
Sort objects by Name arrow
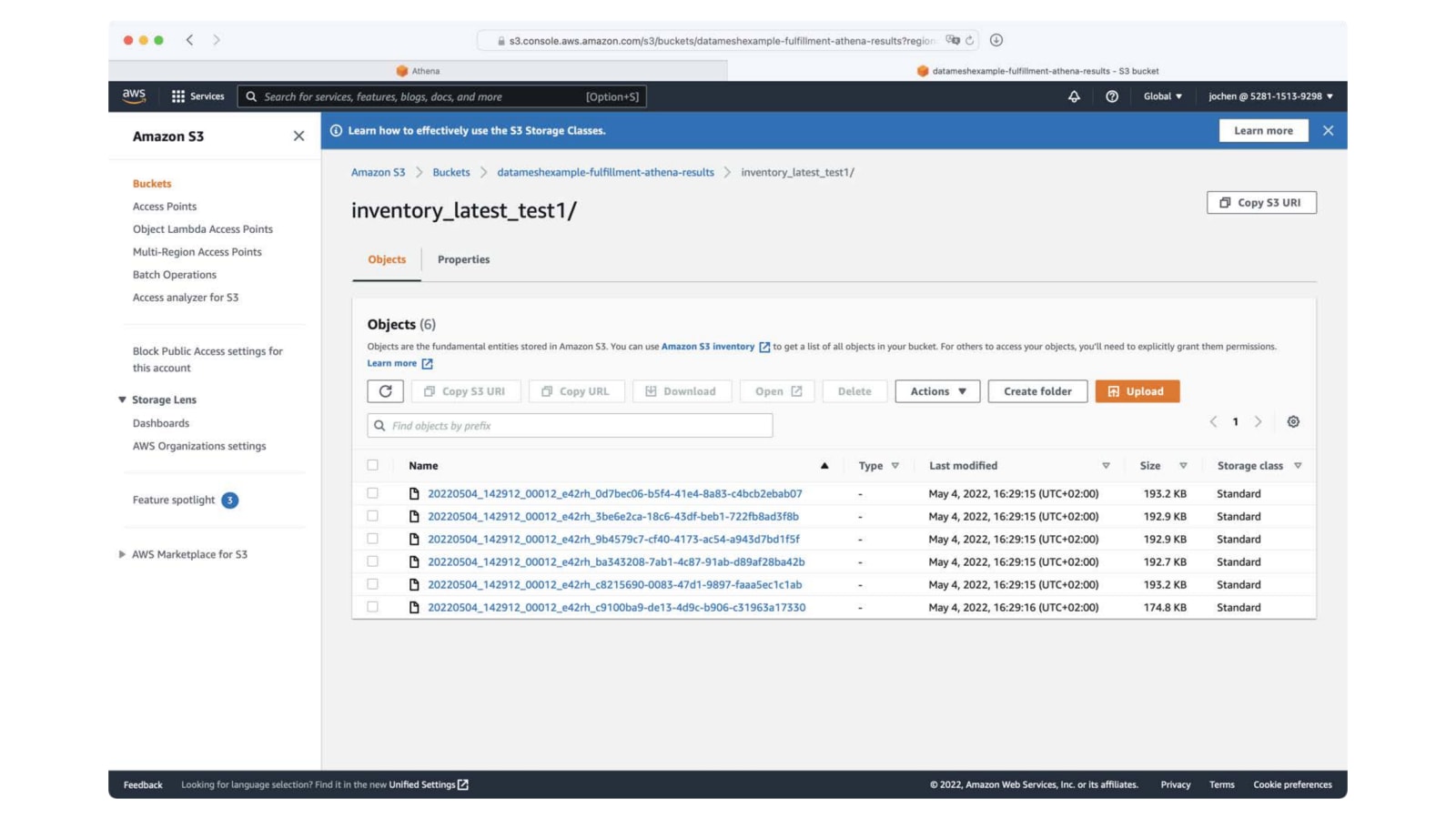point(824,465)
